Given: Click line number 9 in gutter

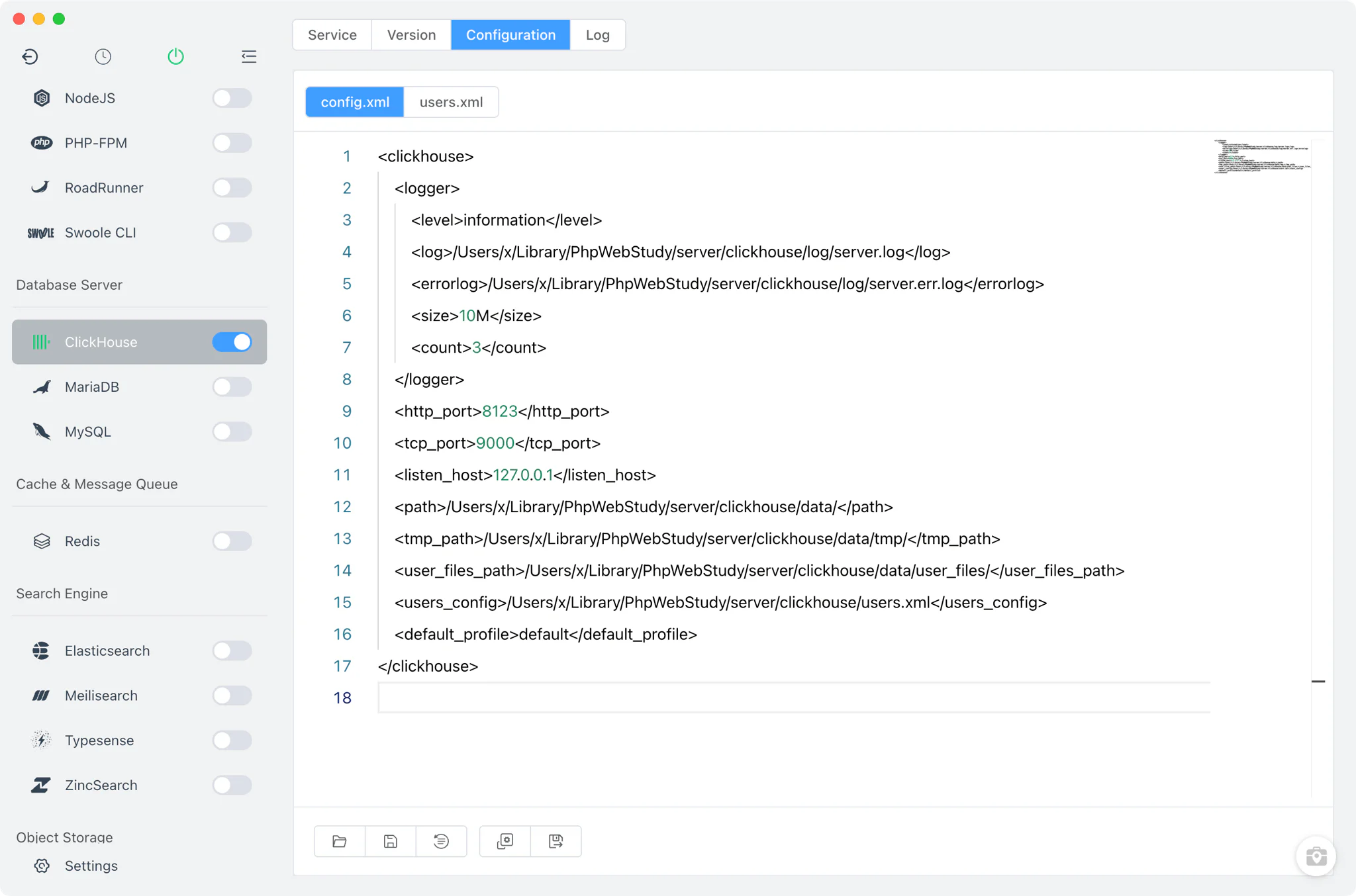Looking at the screenshot, I should point(346,411).
